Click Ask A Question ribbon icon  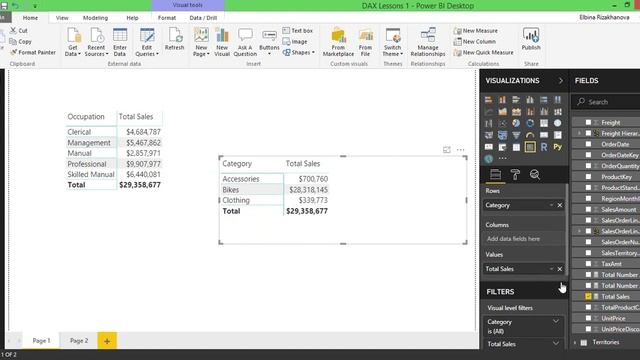click(245, 42)
